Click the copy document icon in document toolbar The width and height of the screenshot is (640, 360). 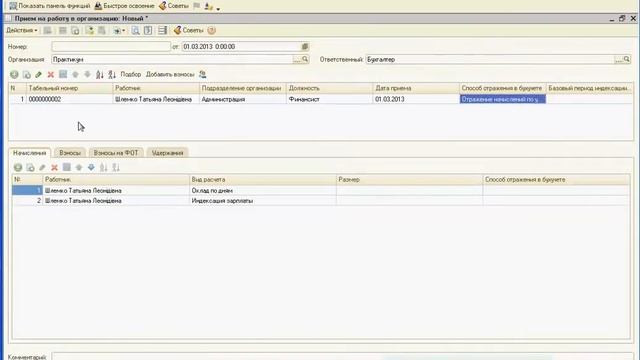click(x=75, y=31)
